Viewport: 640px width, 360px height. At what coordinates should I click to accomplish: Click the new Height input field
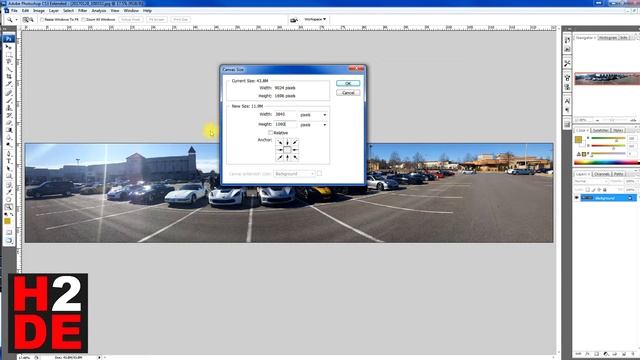[x=285, y=124]
